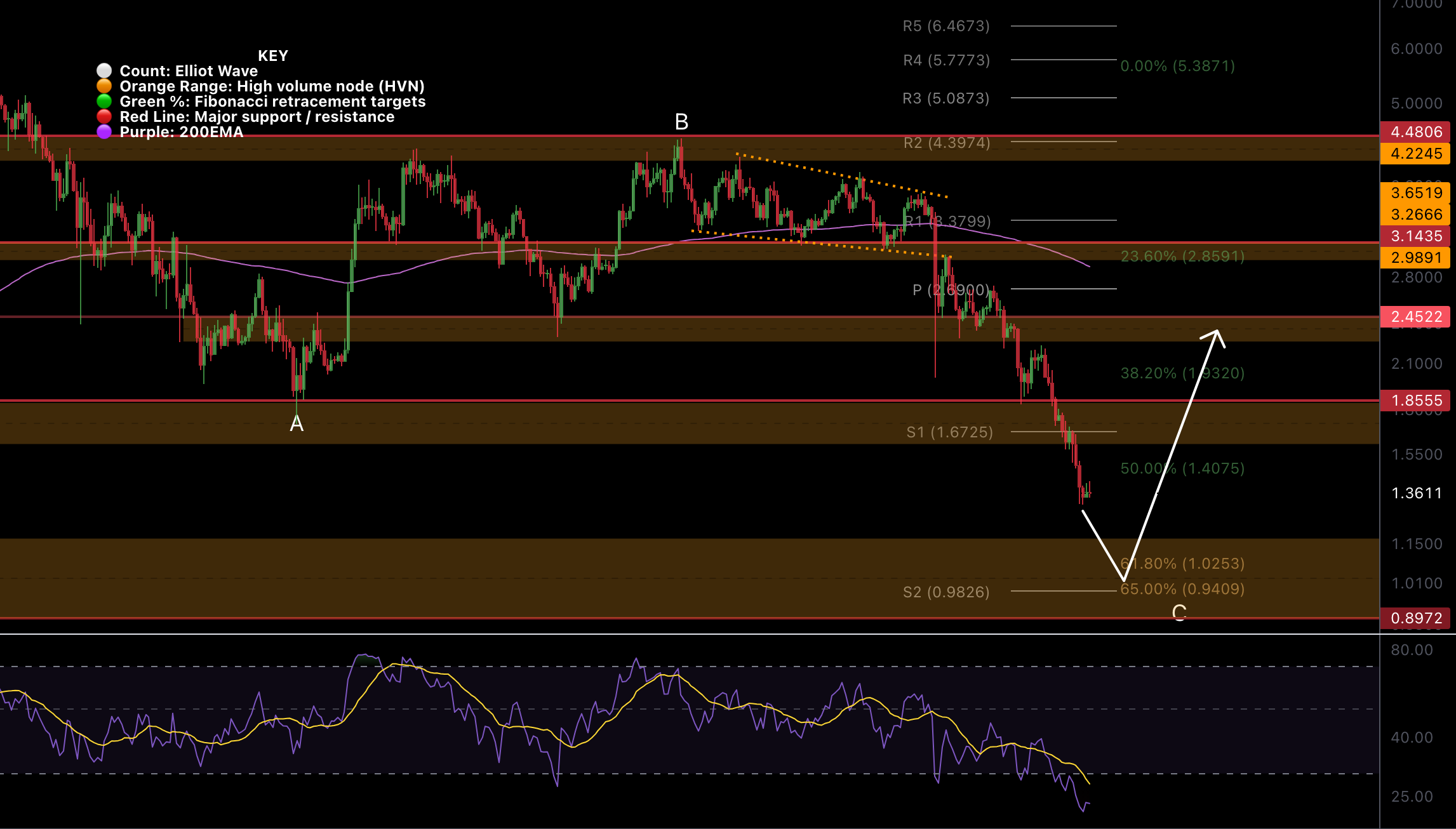This screenshot has width=1456, height=829.
Task: Click the current price 1.3611 label
Action: [1416, 493]
